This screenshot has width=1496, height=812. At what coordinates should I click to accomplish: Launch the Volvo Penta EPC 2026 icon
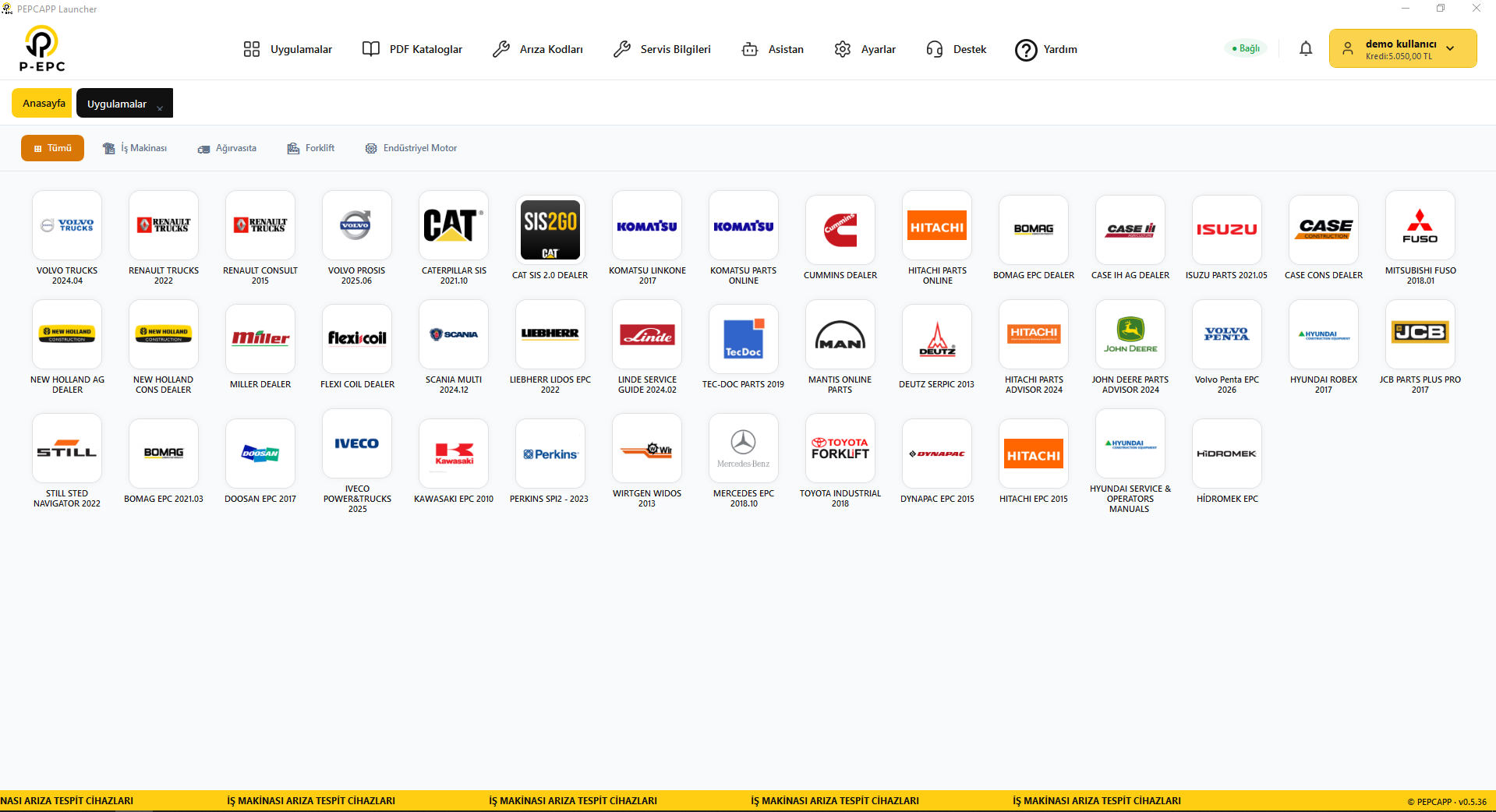point(1227,334)
